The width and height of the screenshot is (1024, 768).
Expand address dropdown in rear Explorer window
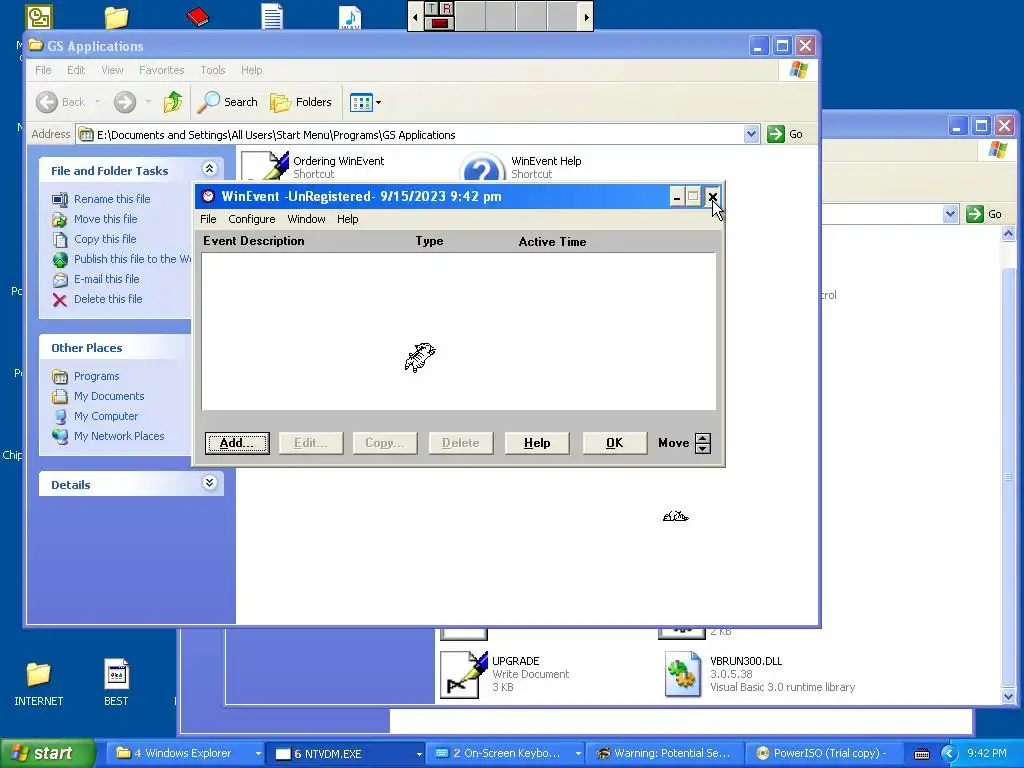pos(950,214)
